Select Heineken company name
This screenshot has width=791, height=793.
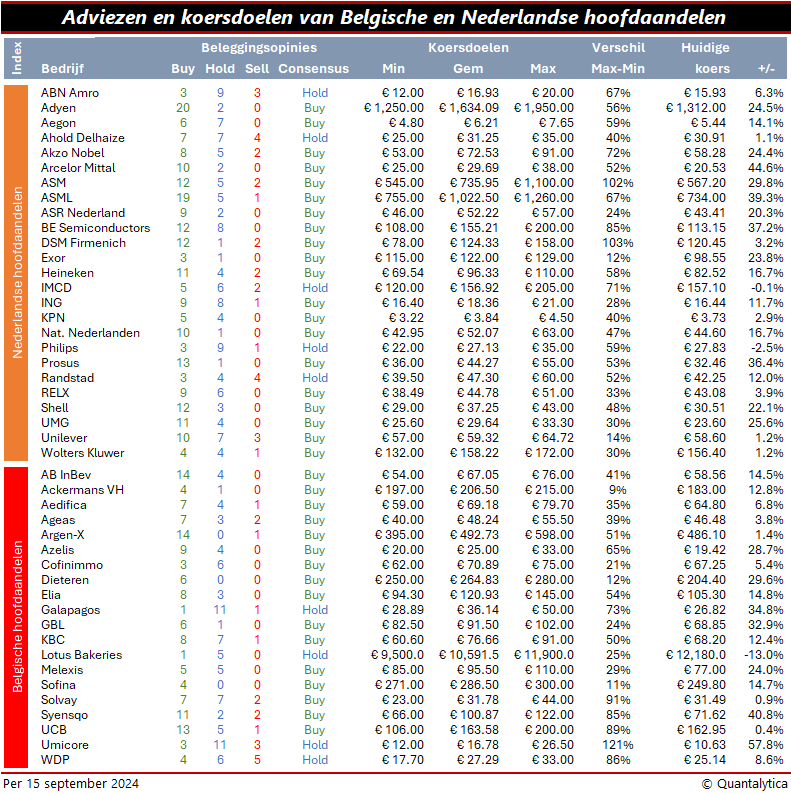click(67, 273)
